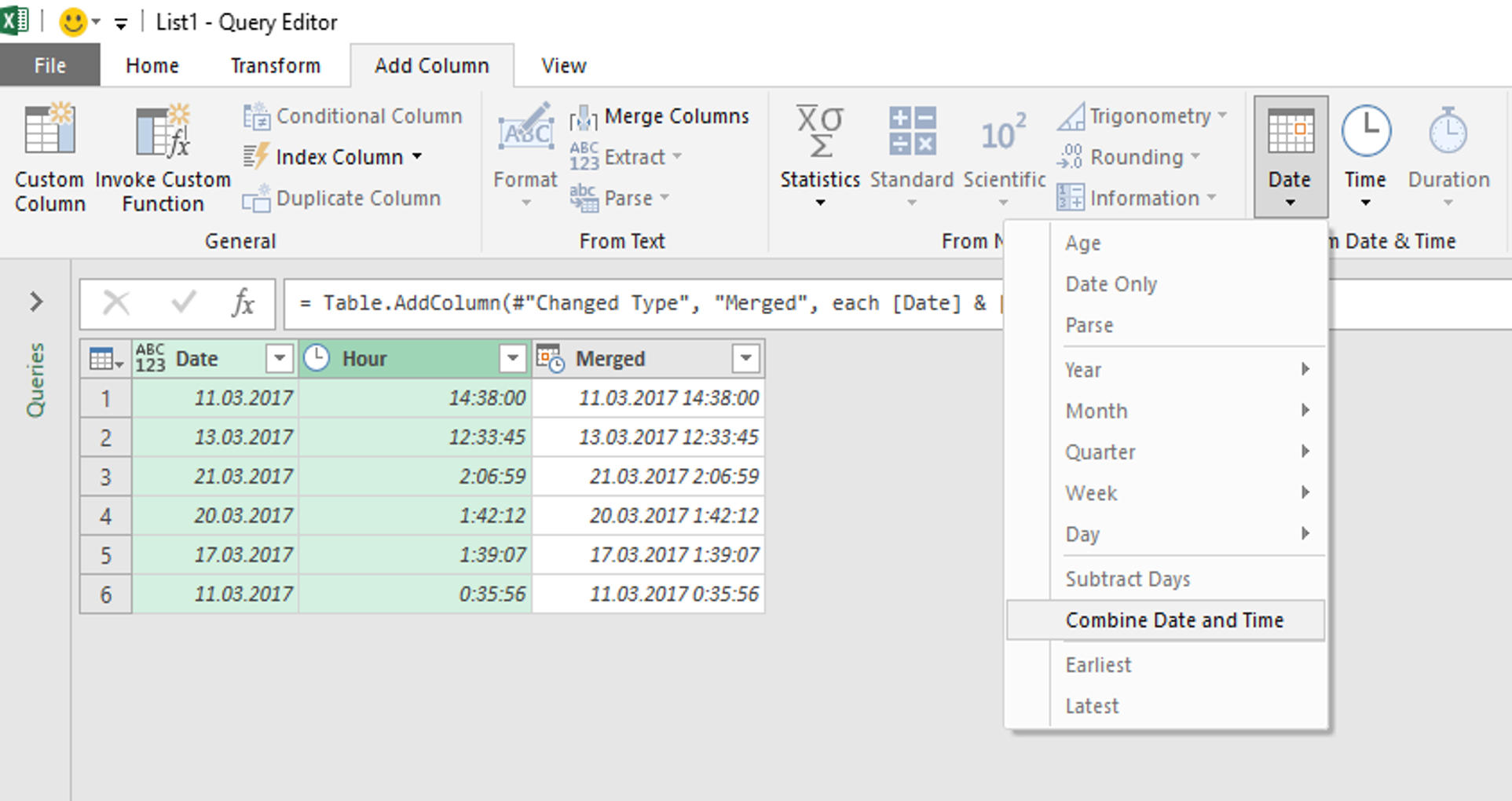Viewport: 1512px width, 801px height.
Task: Select the Add Column tab
Action: [x=432, y=65]
